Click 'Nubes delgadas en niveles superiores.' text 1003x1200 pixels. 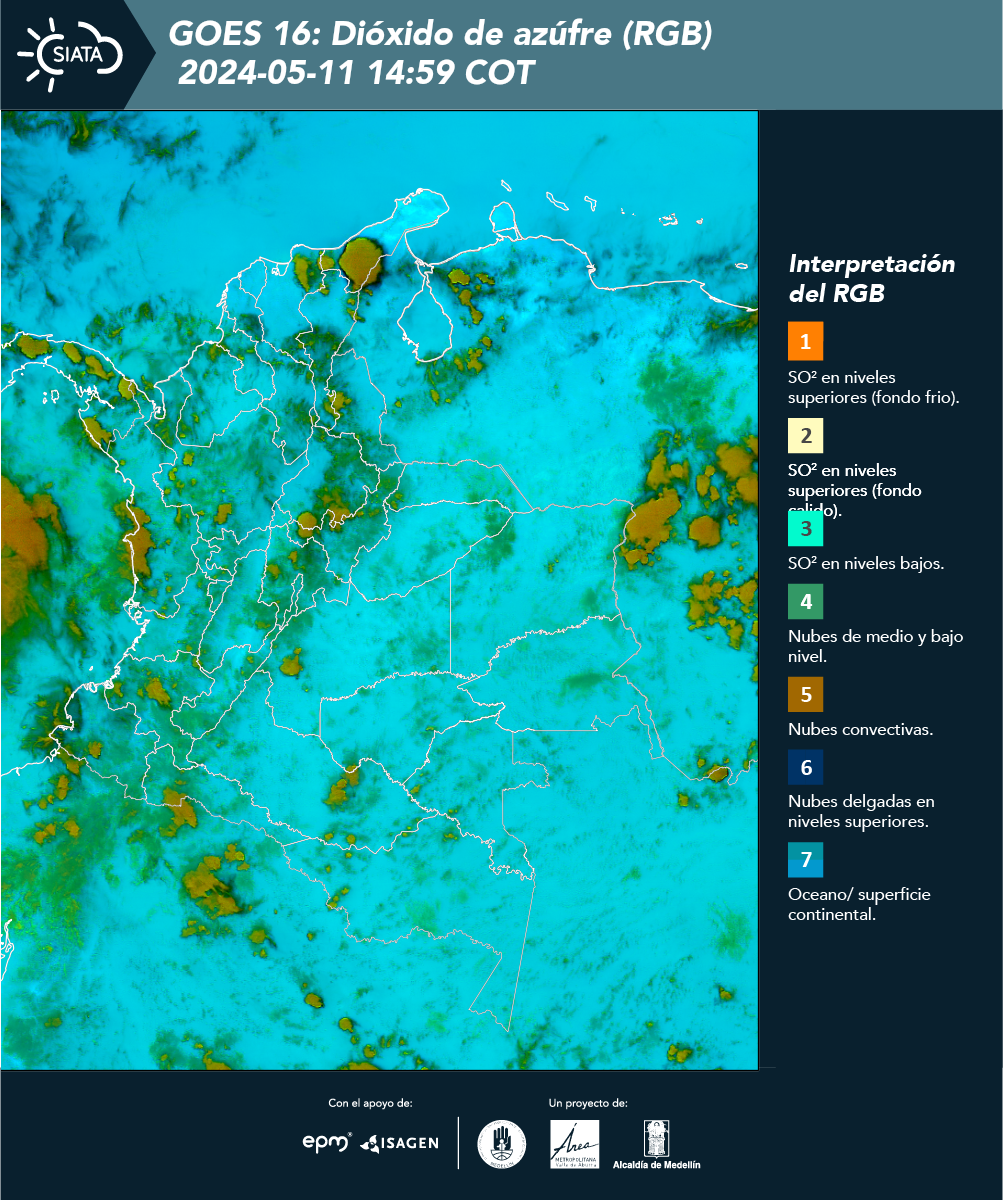[x=861, y=812]
